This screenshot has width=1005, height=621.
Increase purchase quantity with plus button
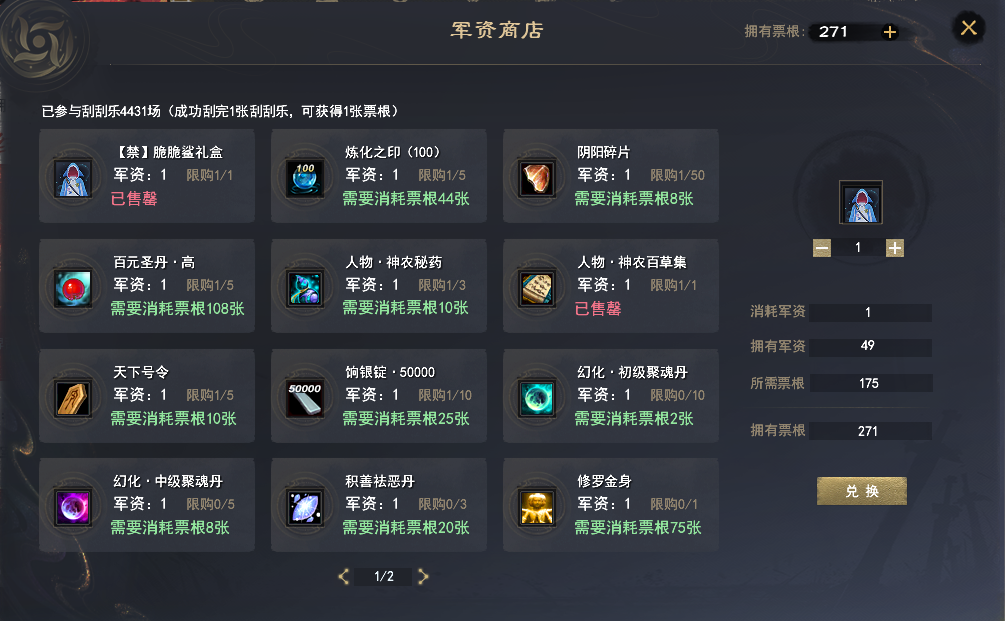[x=895, y=248]
